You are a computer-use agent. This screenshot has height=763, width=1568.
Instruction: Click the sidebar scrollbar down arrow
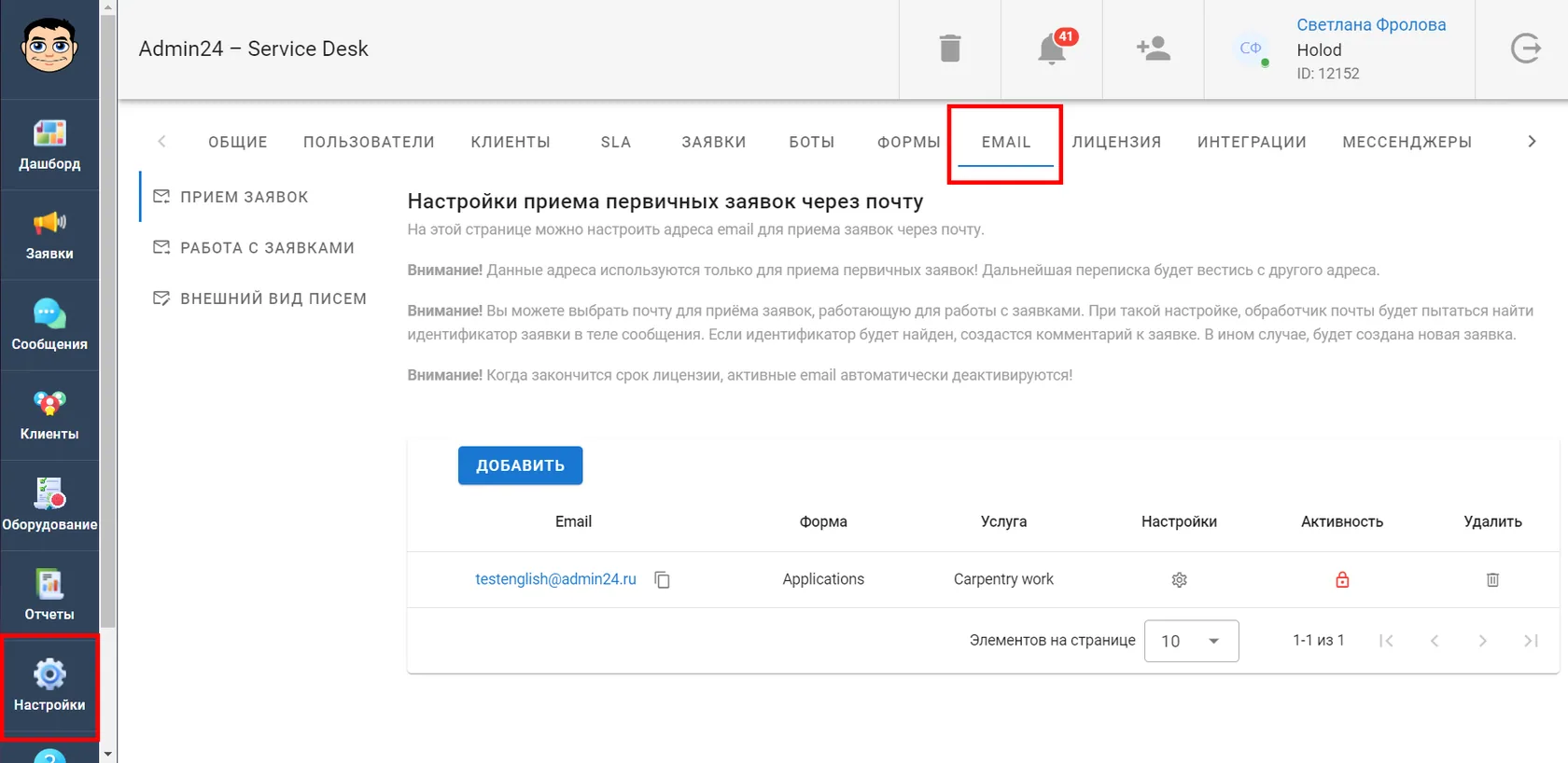click(108, 754)
